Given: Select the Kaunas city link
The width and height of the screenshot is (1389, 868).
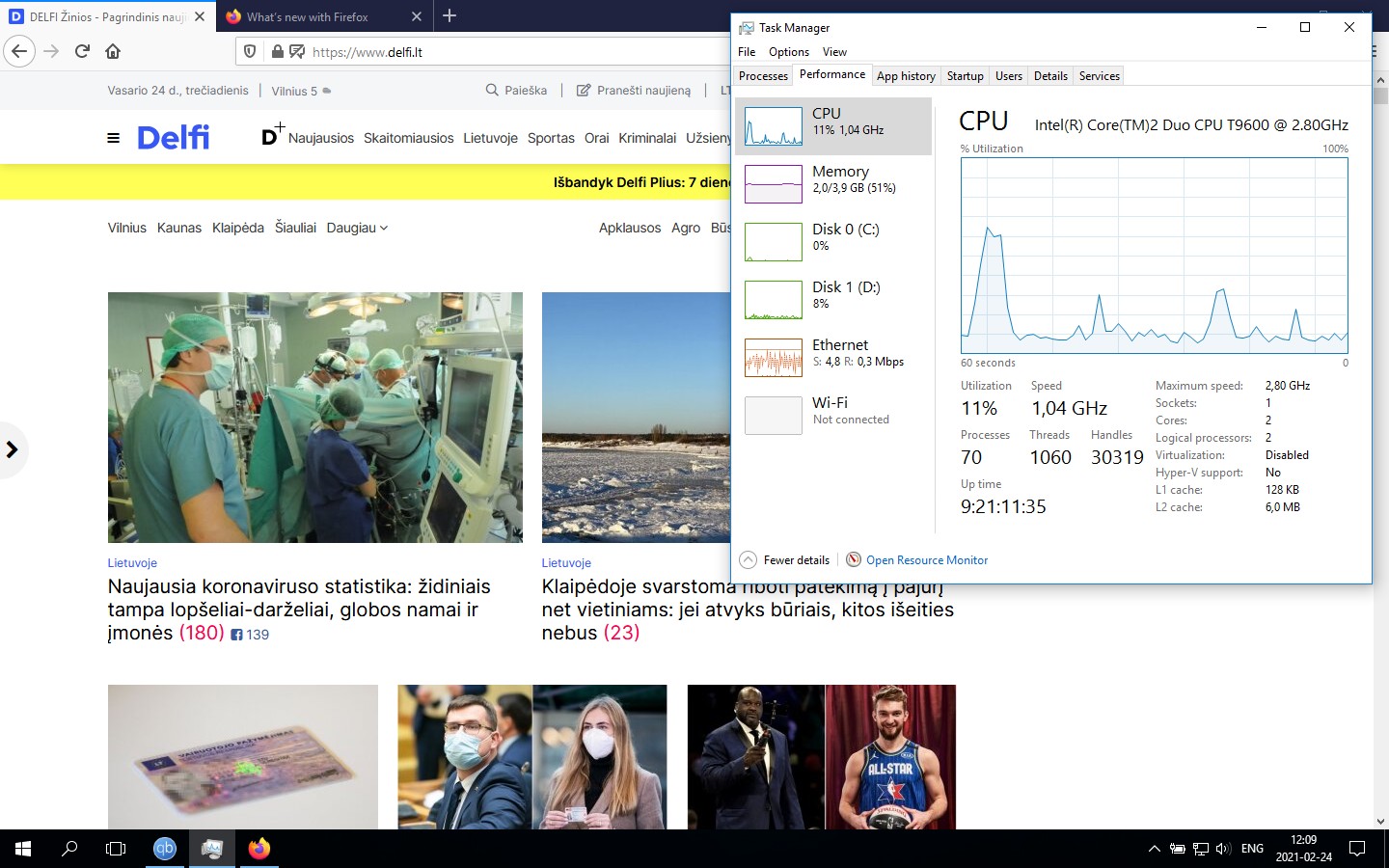Looking at the screenshot, I should tap(179, 228).
